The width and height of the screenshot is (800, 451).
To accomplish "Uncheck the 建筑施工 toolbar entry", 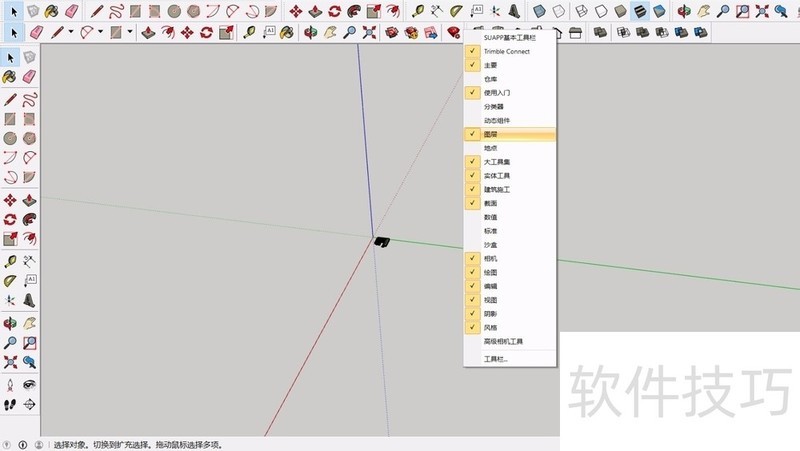I will [x=509, y=189].
